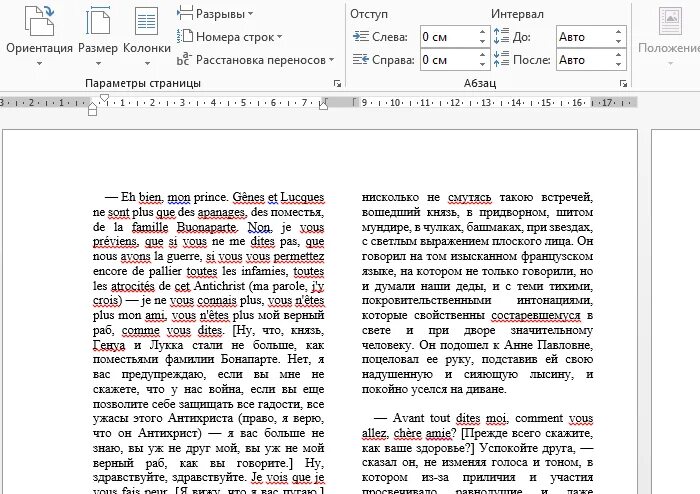Click the Номера строк line numbers icon
The height and width of the screenshot is (494, 700).
(185, 37)
